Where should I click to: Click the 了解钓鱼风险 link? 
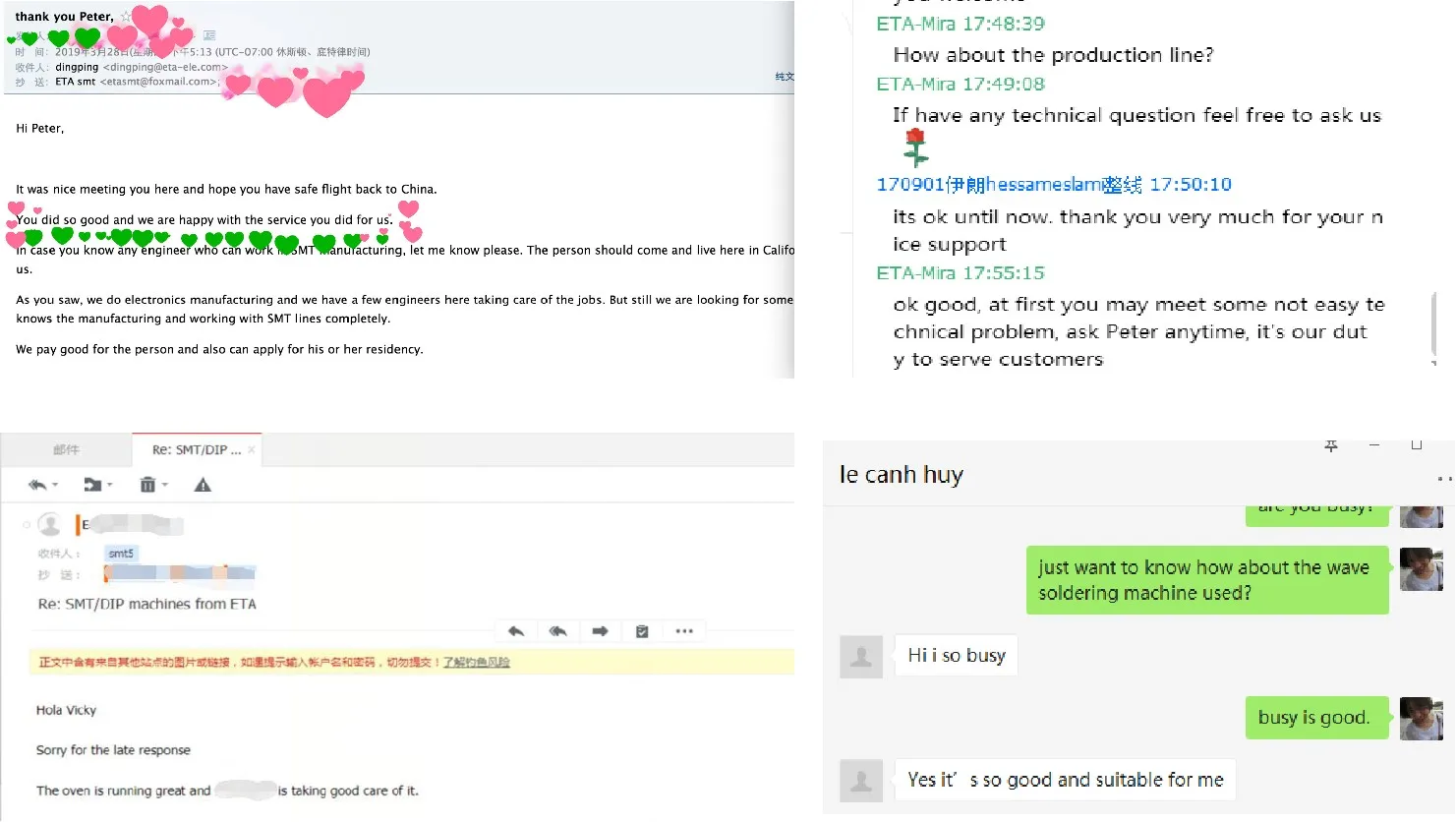click(x=476, y=663)
